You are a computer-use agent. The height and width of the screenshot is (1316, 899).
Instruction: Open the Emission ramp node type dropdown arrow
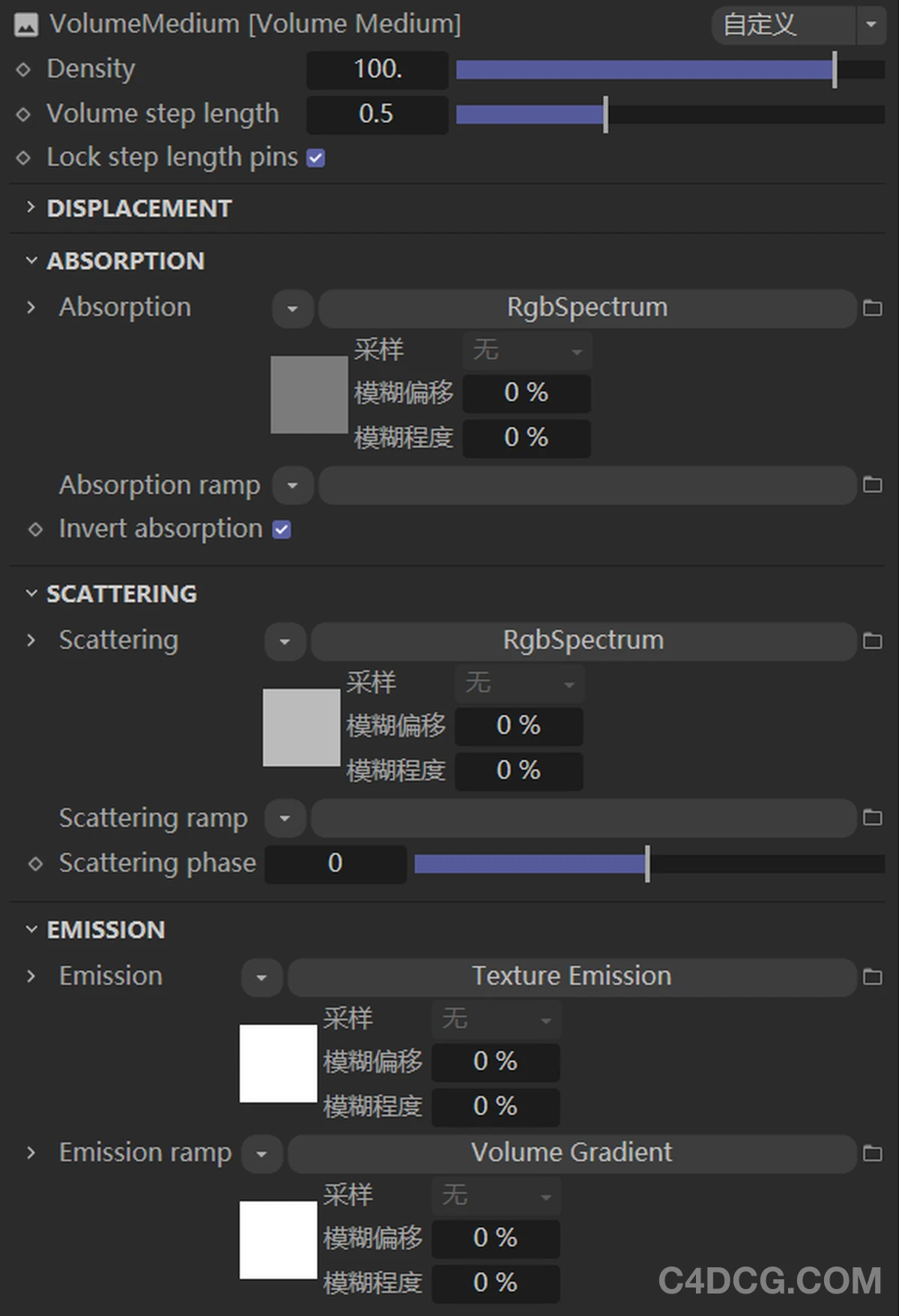point(261,1153)
